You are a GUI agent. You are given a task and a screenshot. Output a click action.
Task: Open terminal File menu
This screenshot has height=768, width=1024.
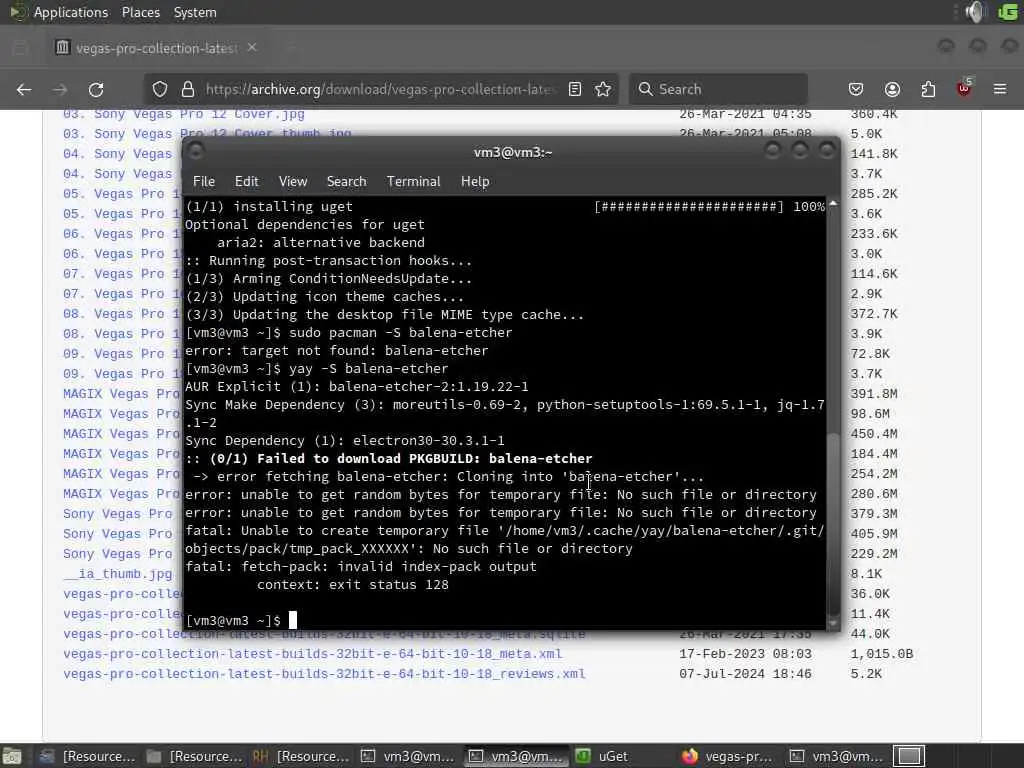[x=204, y=182]
